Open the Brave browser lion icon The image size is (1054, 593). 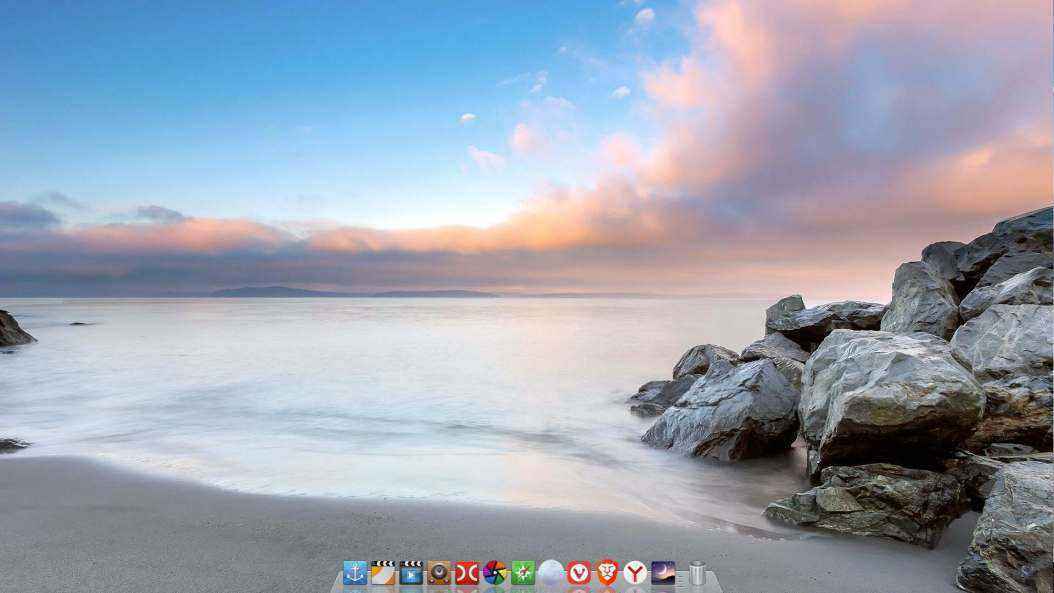tap(607, 573)
